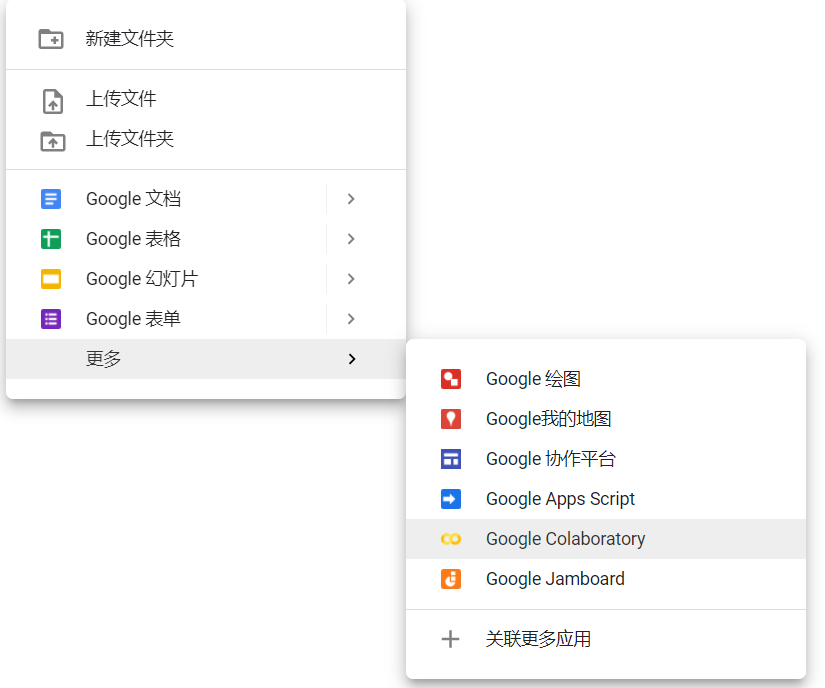Click the Google My Maps pin icon
This screenshot has width=825, height=688.
click(451, 419)
